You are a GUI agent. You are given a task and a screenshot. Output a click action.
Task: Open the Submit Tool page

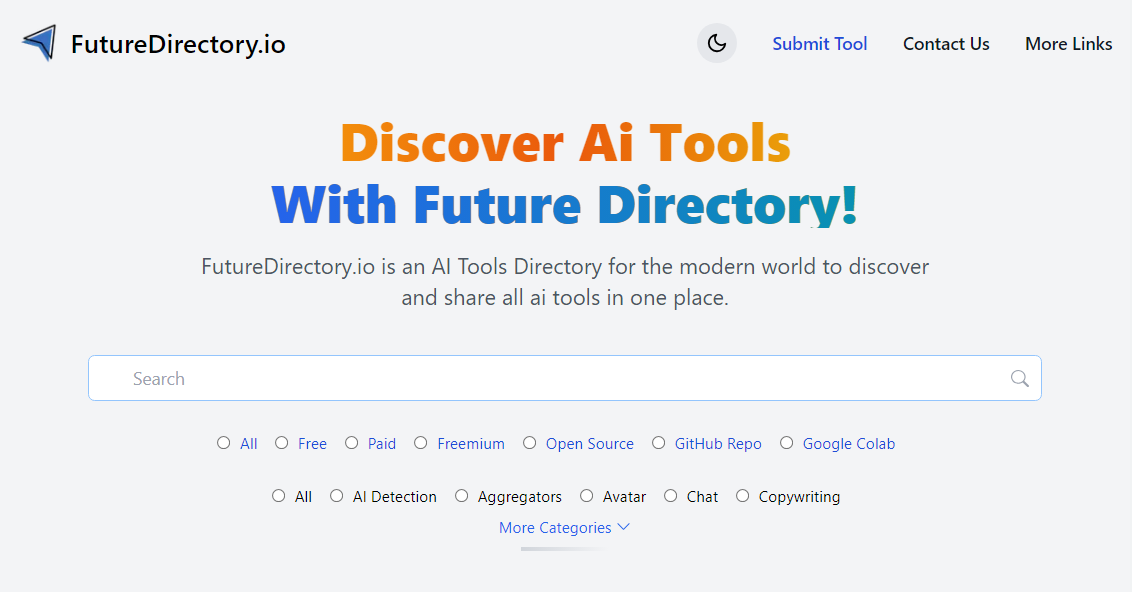819,44
